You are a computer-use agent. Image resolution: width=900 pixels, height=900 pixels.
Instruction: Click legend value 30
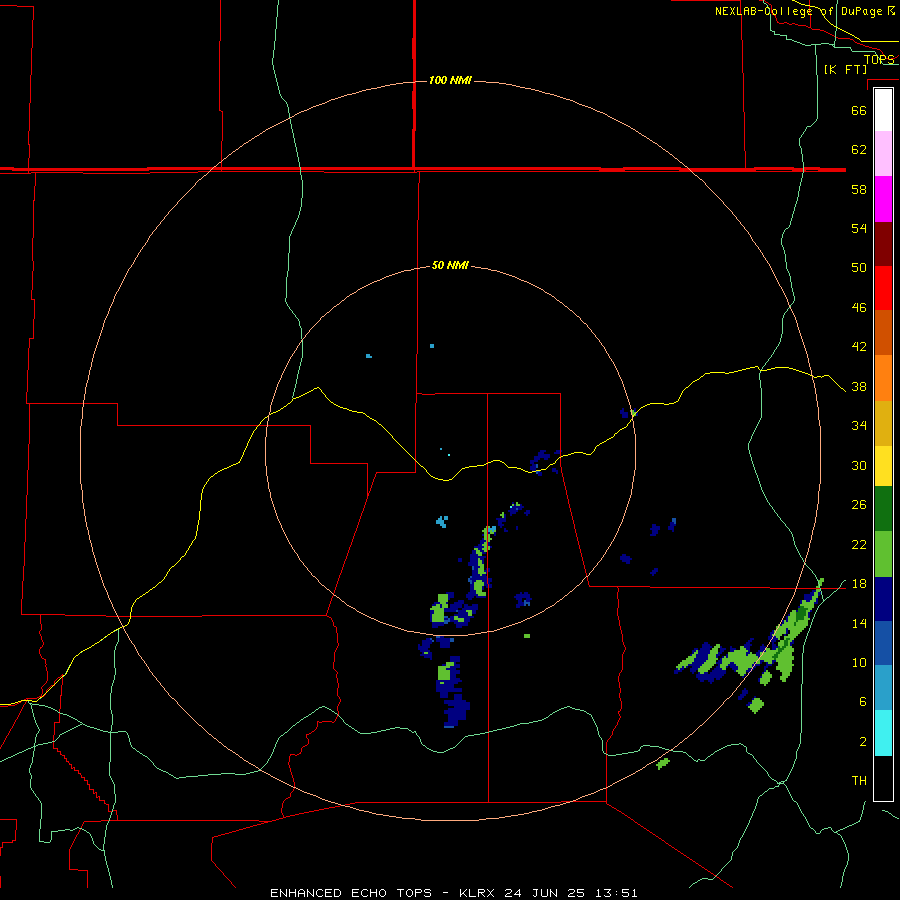point(859,465)
